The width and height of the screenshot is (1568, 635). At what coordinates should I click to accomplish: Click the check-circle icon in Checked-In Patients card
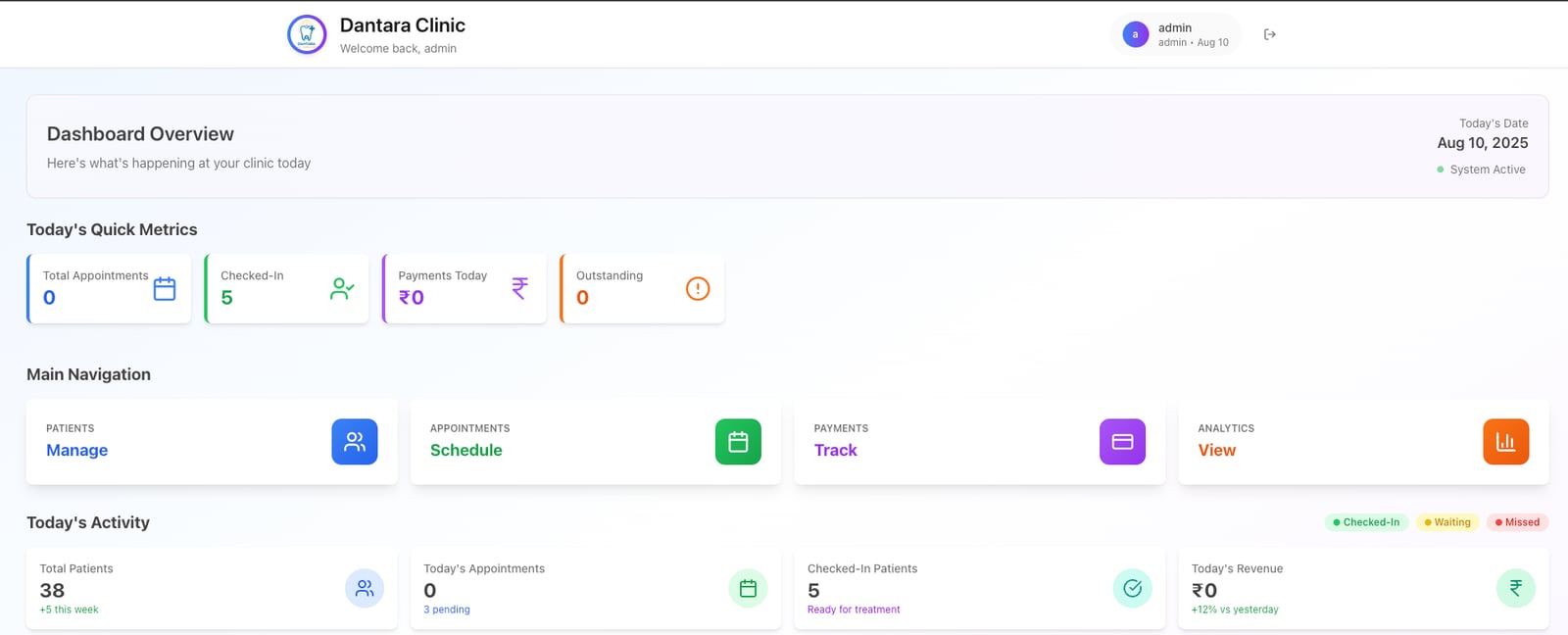pyautogui.click(x=1132, y=588)
